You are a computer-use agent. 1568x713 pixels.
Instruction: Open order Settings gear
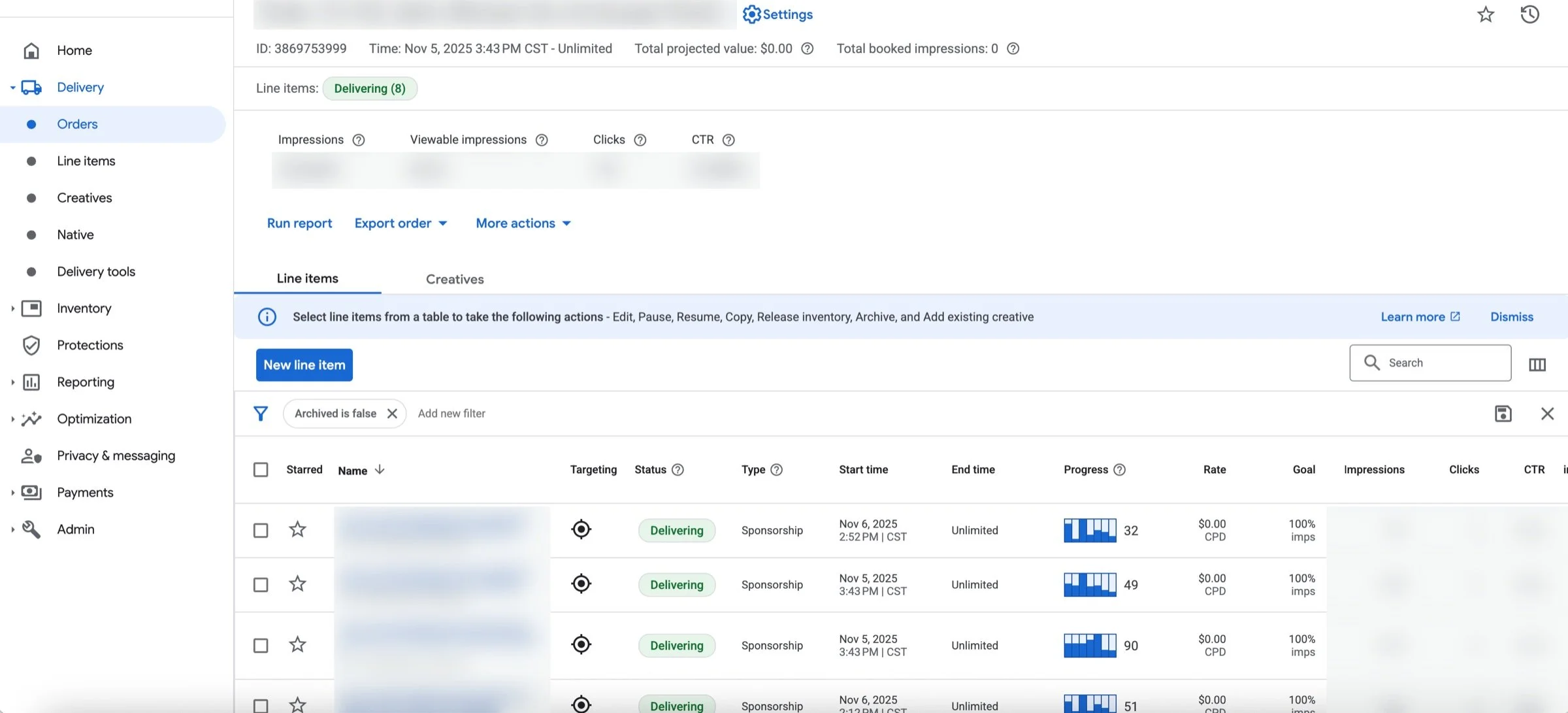coord(777,14)
